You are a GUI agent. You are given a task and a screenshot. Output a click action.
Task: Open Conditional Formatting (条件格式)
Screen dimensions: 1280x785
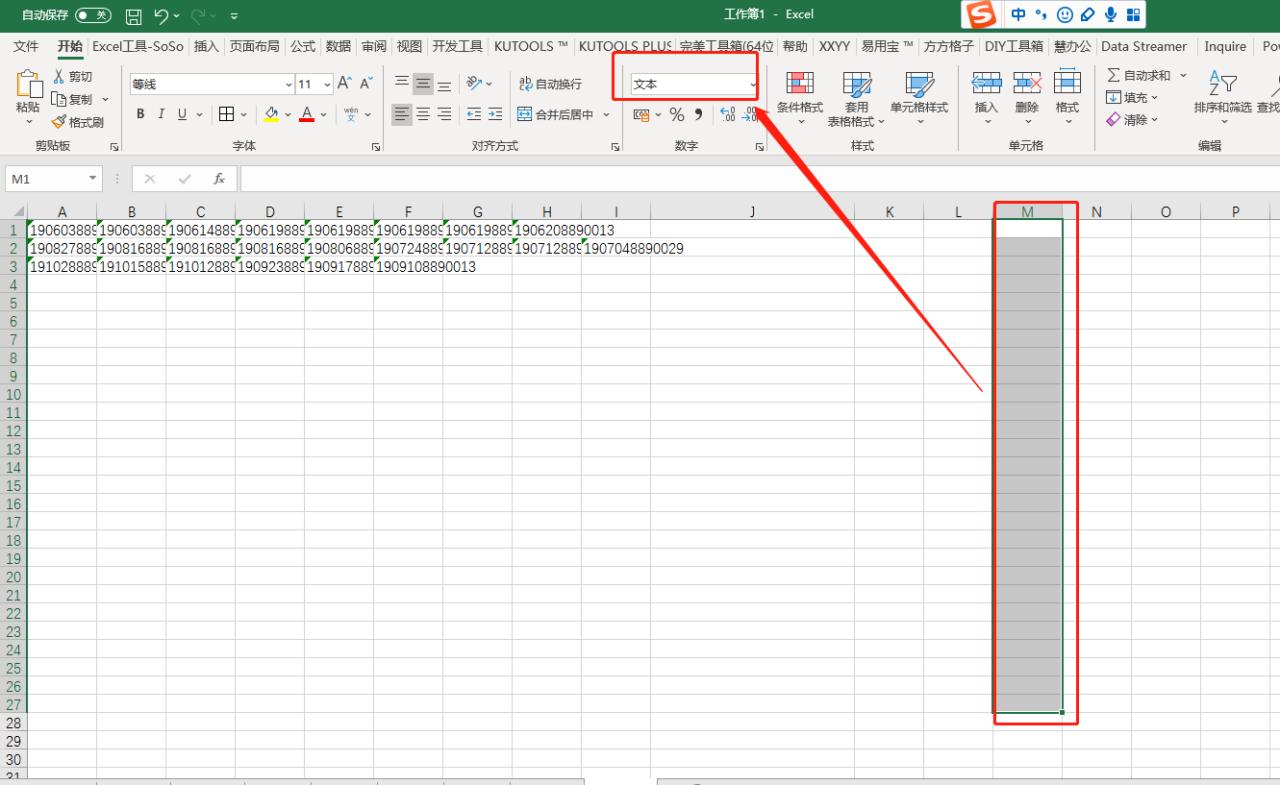coord(800,99)
